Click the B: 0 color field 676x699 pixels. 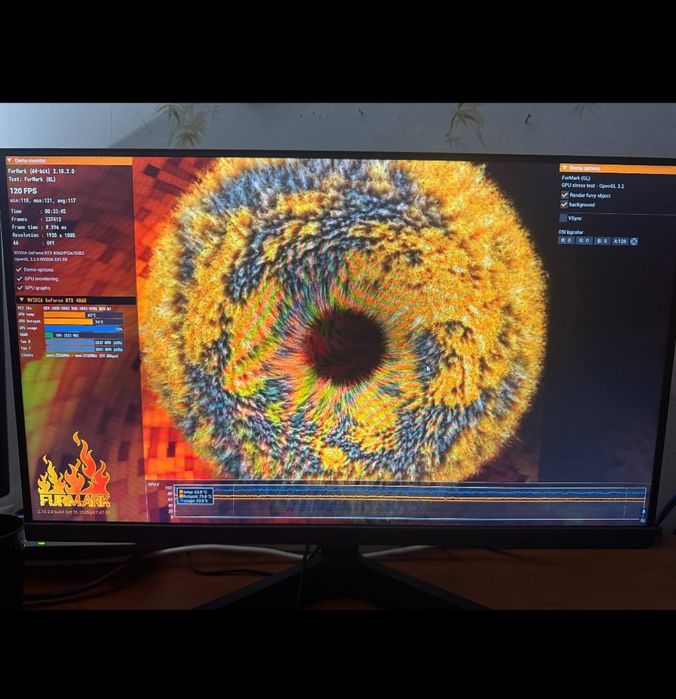[602, 241]
